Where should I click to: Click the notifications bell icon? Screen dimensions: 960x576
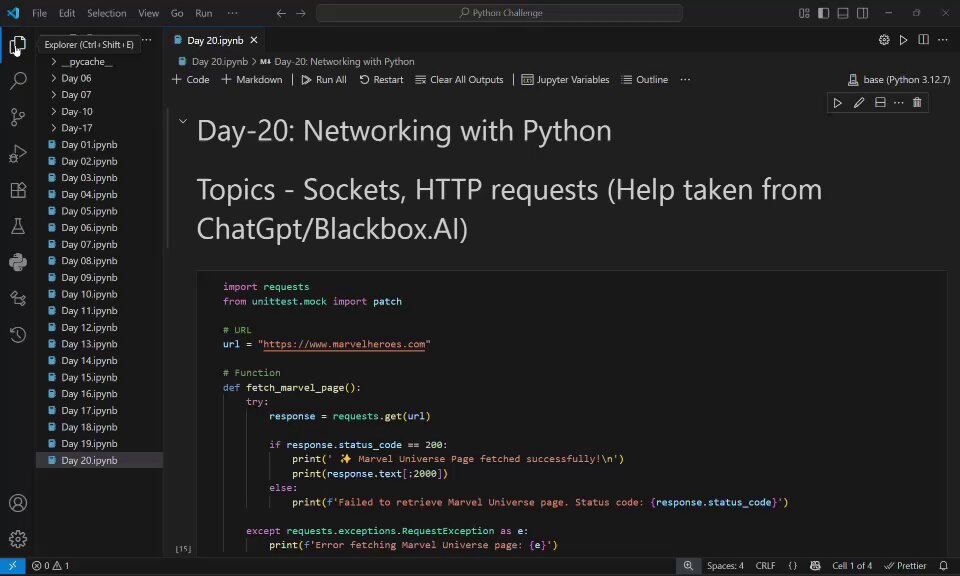[943, 566]
